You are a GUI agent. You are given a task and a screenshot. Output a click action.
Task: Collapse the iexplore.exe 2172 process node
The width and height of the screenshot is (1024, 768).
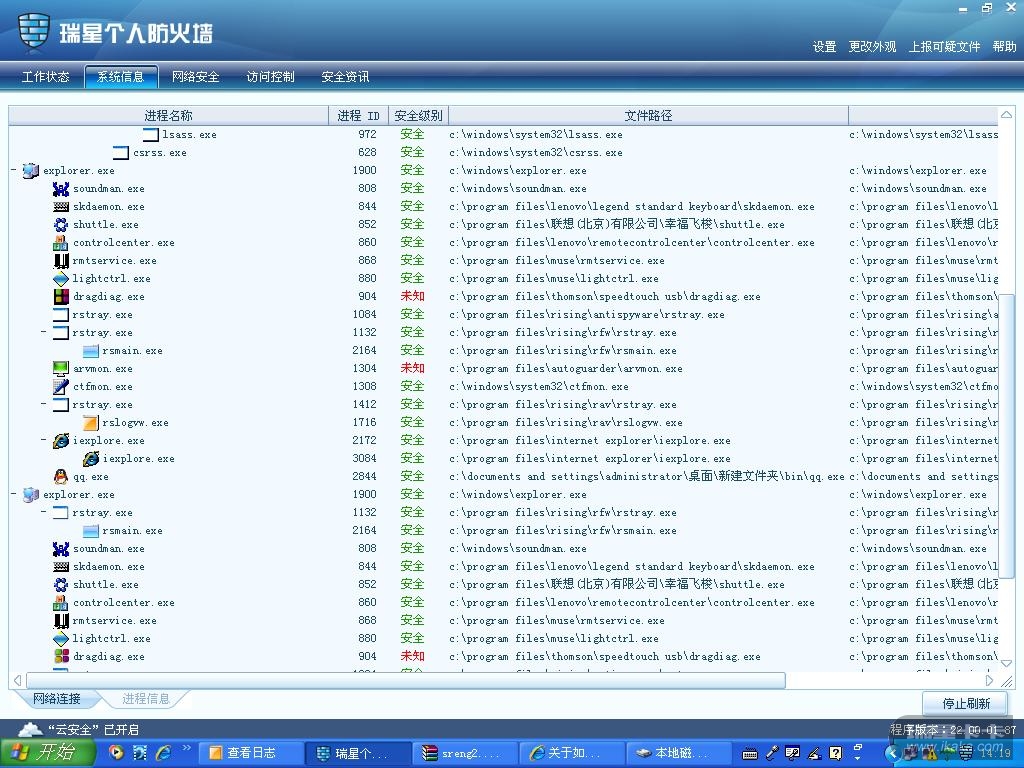[x=44, y=441]
